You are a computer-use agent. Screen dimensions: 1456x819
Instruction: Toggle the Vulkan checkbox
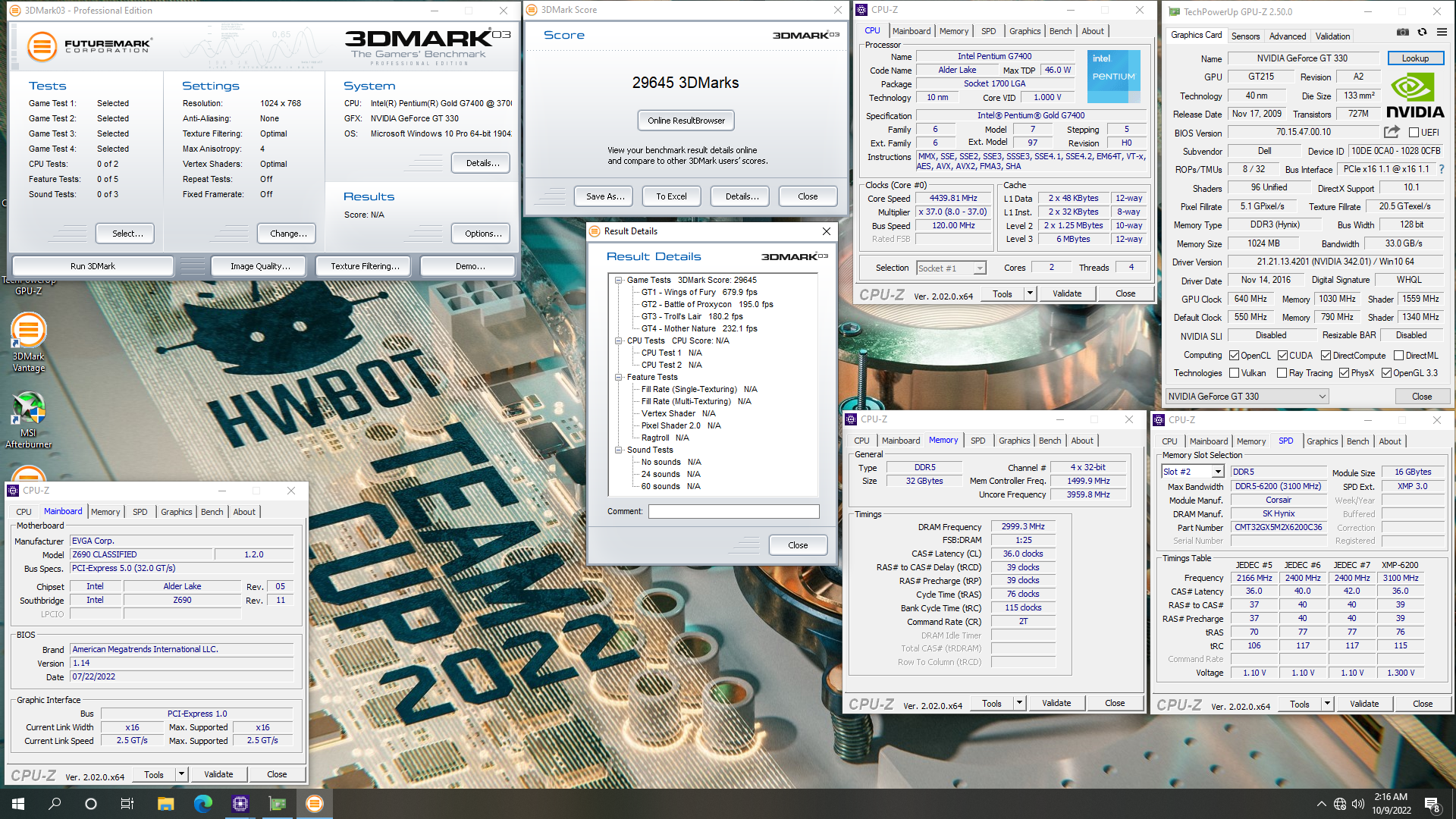point(1234,373)
